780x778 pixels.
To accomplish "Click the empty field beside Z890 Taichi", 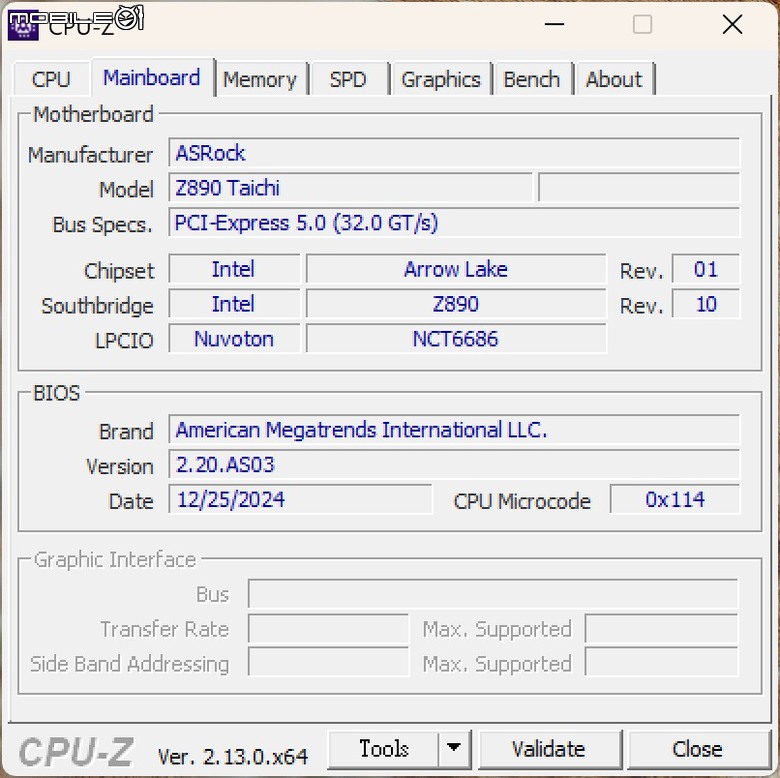I will point(639,188).
